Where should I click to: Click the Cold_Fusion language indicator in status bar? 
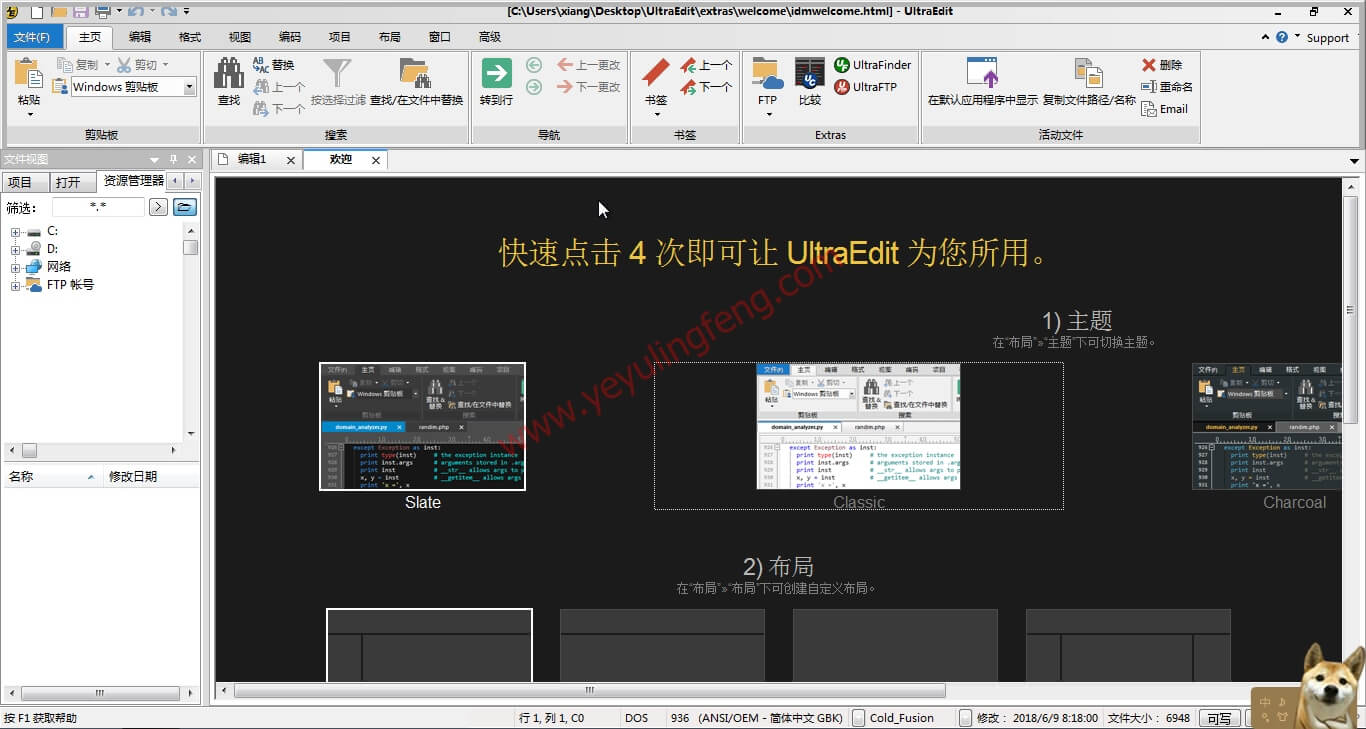point(901,718)
